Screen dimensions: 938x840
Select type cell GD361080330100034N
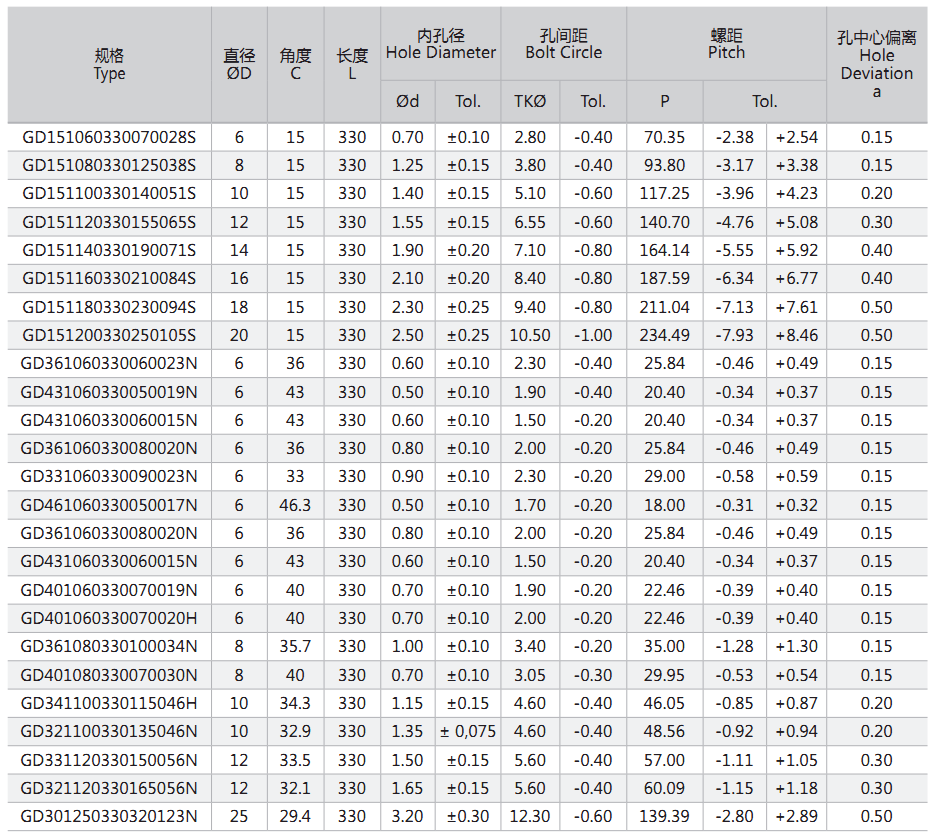pos(109,647)
